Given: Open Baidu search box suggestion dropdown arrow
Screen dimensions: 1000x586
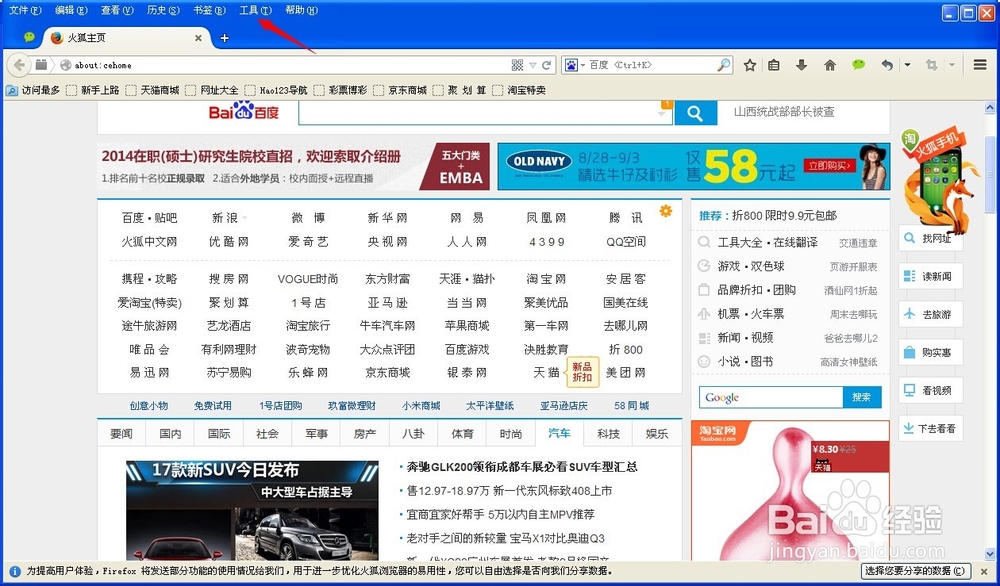Looking at the screenshot, I should pyautogui.click(x=661, y=114).
